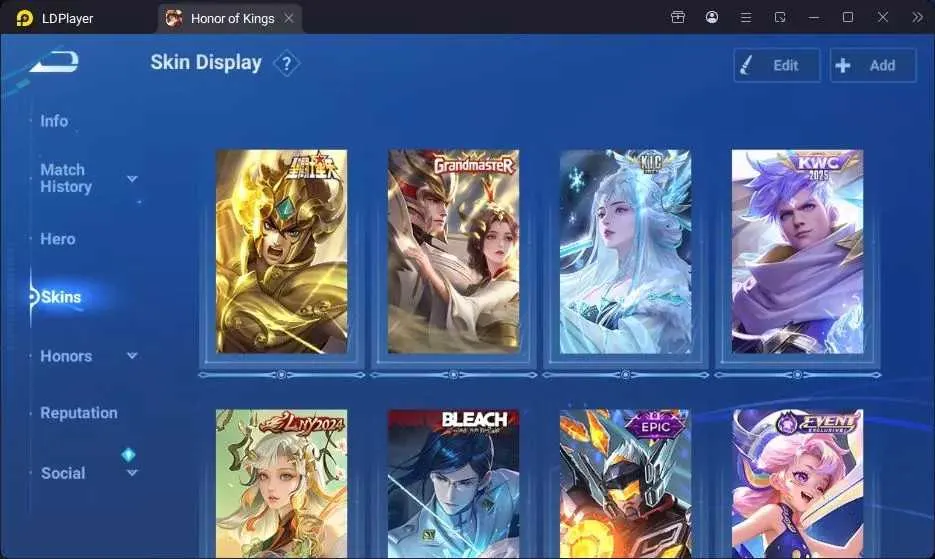Click the Edit button
The width and height of the screenshot is (935, 559).
coord(776,65)
